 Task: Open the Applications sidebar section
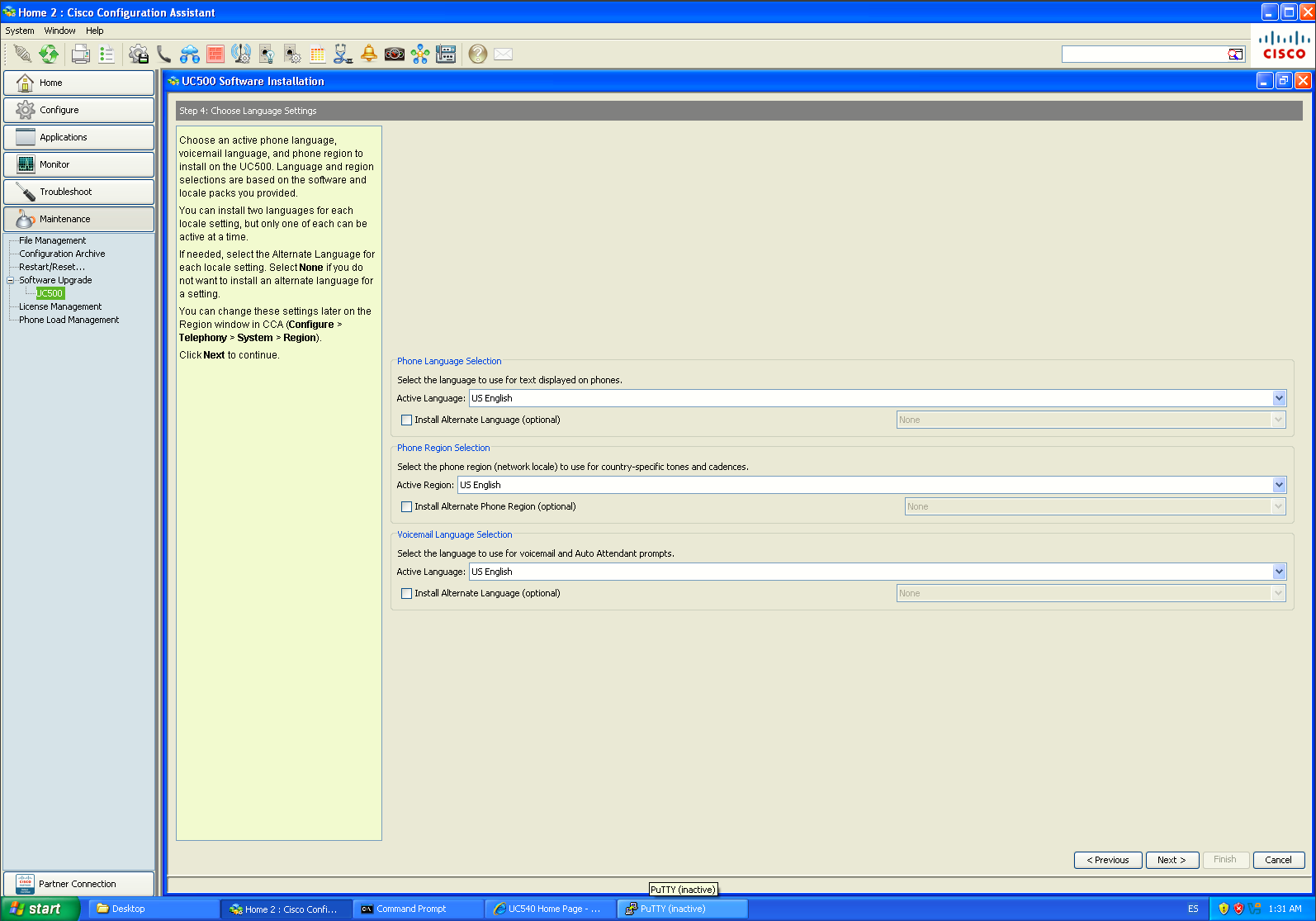(78, 137)
